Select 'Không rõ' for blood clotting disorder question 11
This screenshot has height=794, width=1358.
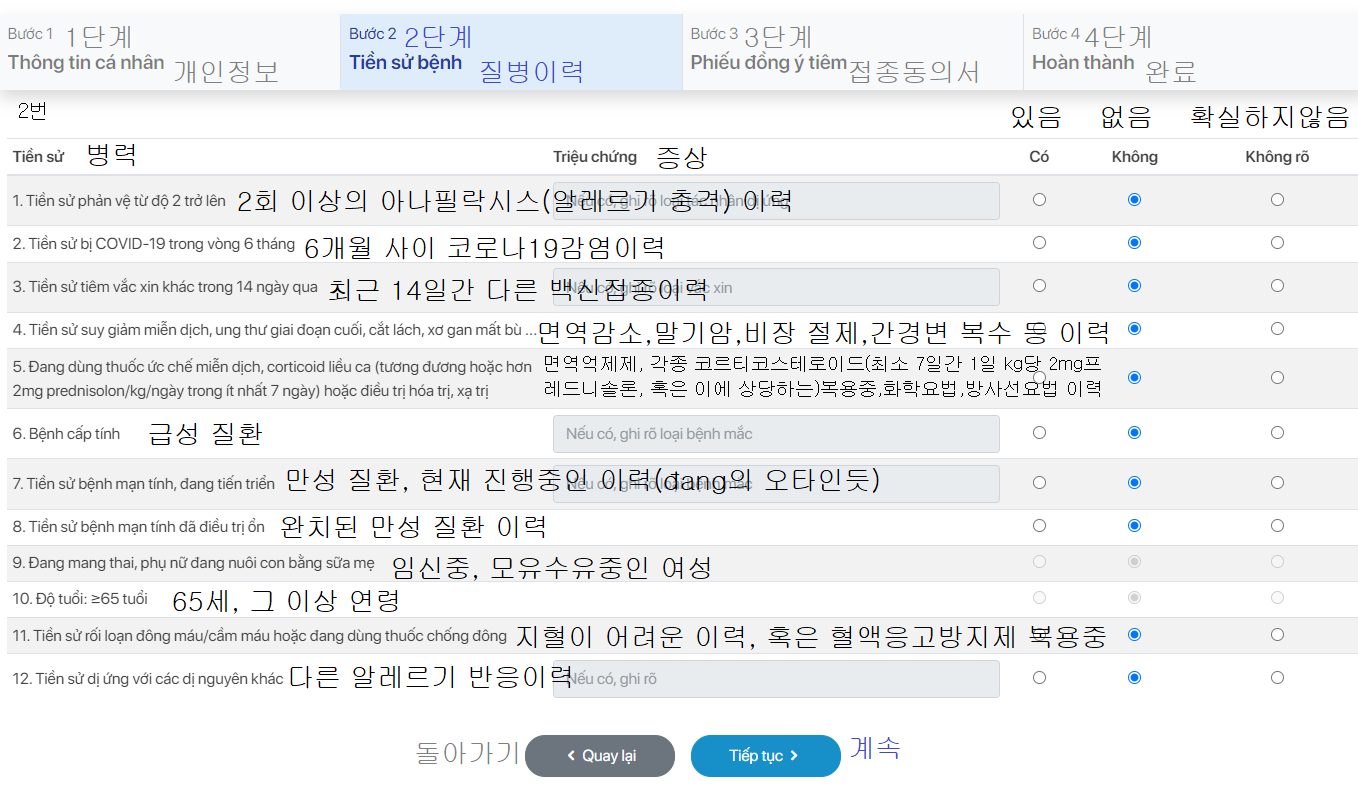pos(1277,634)
